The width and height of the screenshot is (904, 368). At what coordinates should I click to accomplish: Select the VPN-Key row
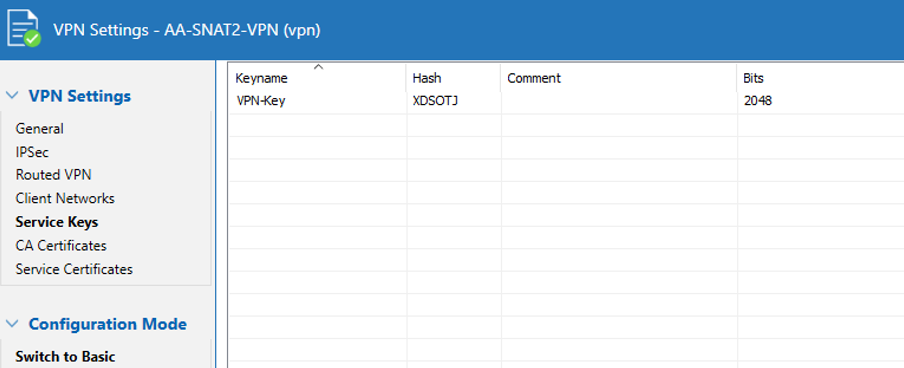(566, 101)
